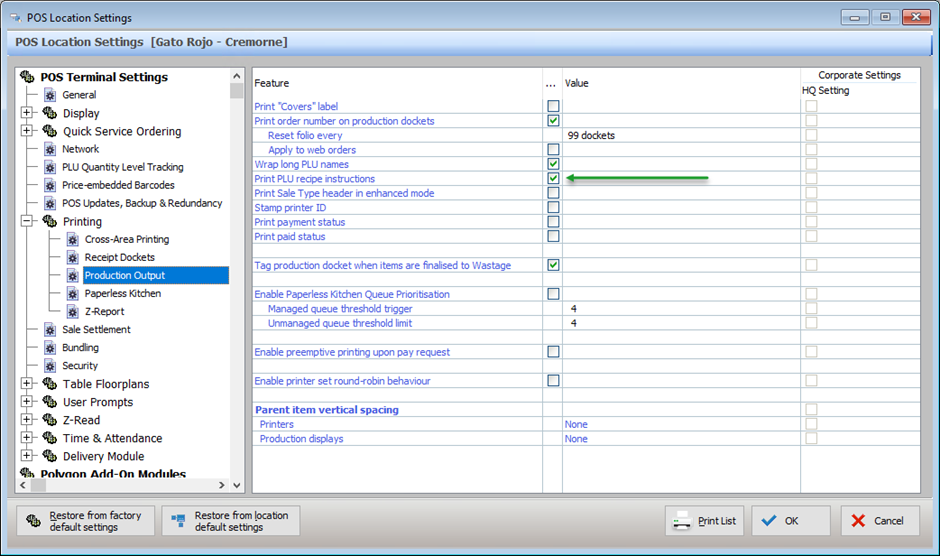Viewport: 940px width, 556px height.
Task: Enable the Print "Covers" label checkbox
Action: coord(553,106)
